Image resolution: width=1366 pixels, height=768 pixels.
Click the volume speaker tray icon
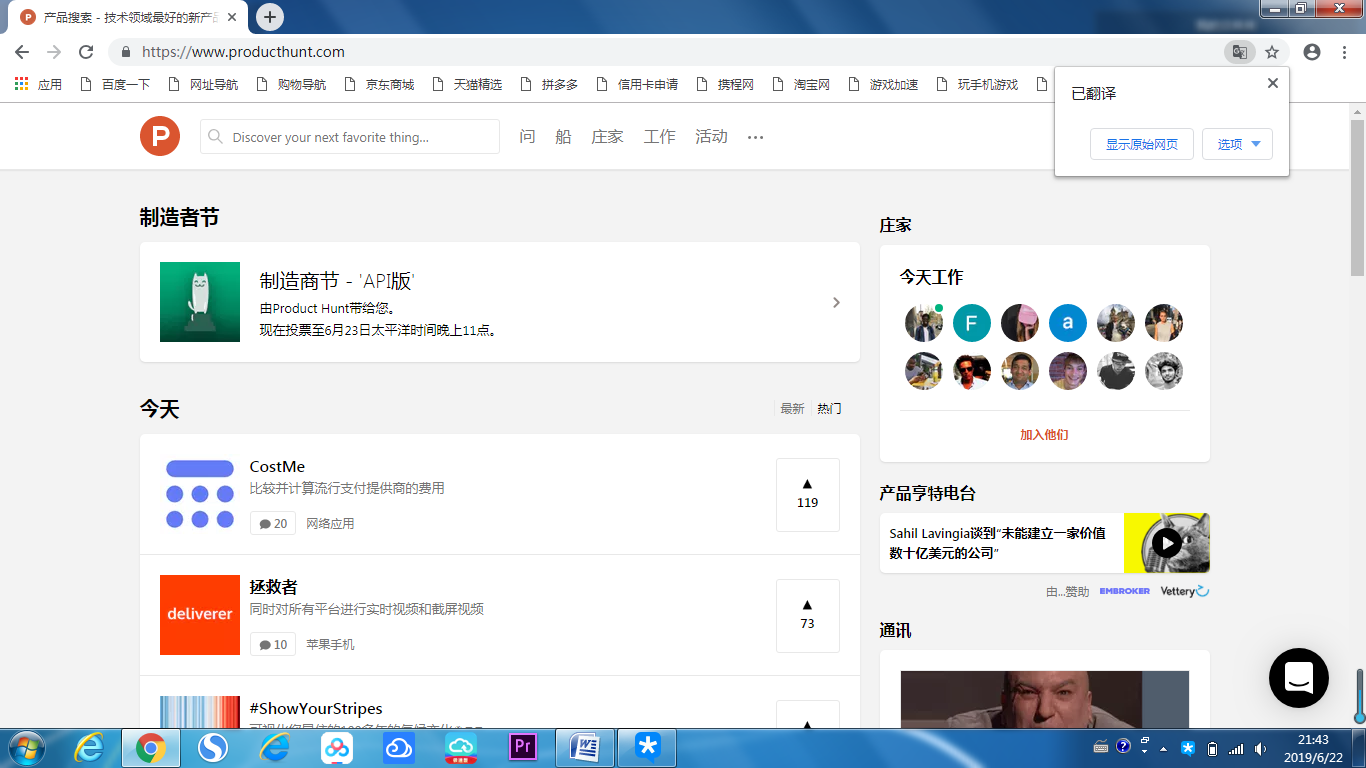coord(1260,749)
